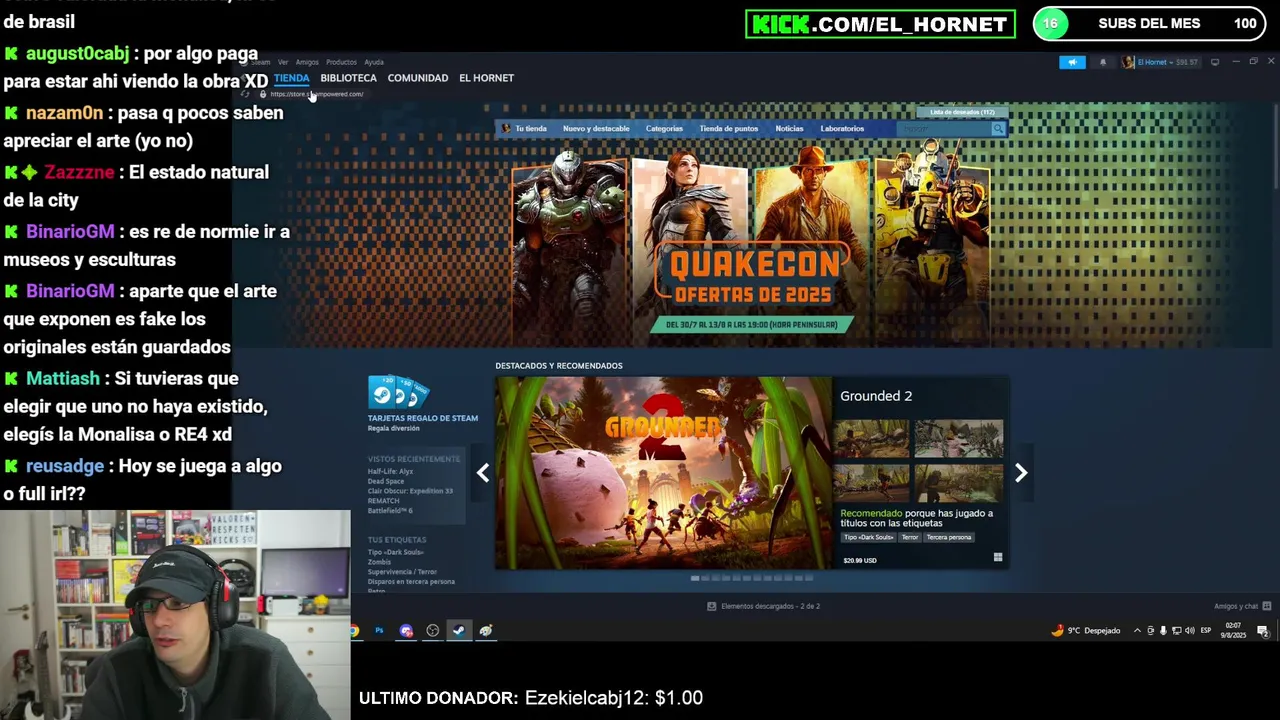
Task: Click the store search magnifier icon
Action: 998,129
